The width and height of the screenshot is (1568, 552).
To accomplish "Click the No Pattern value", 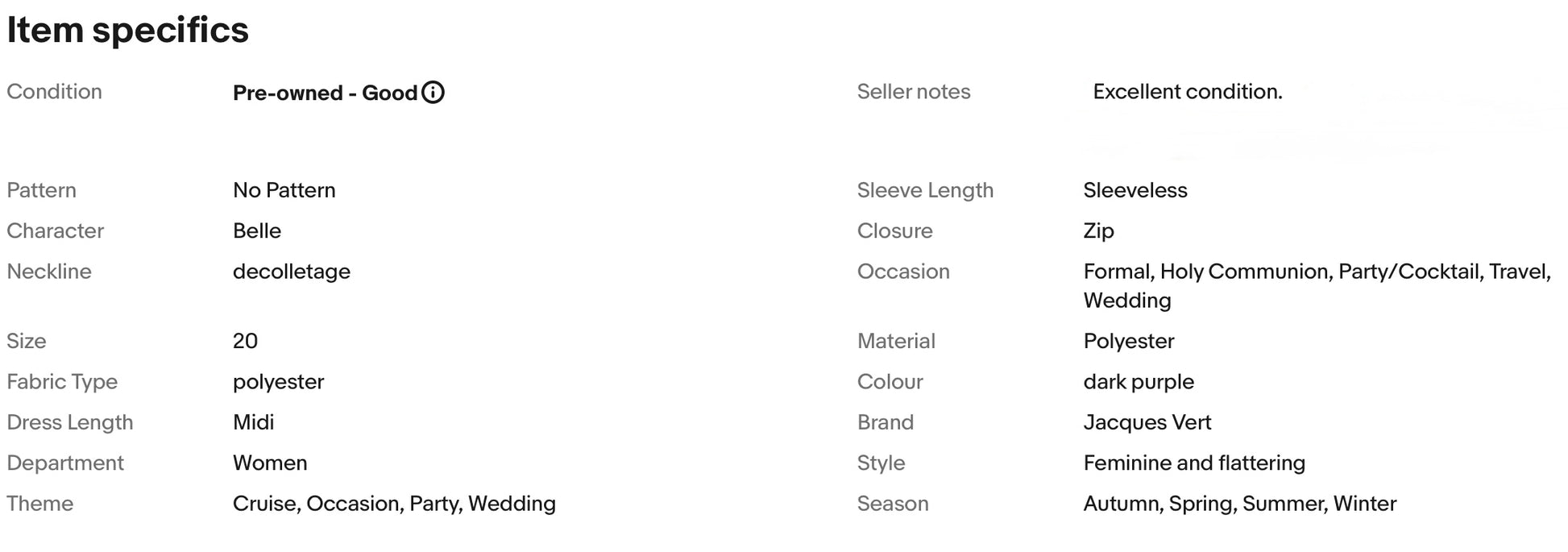I will [x=284, y=190].
